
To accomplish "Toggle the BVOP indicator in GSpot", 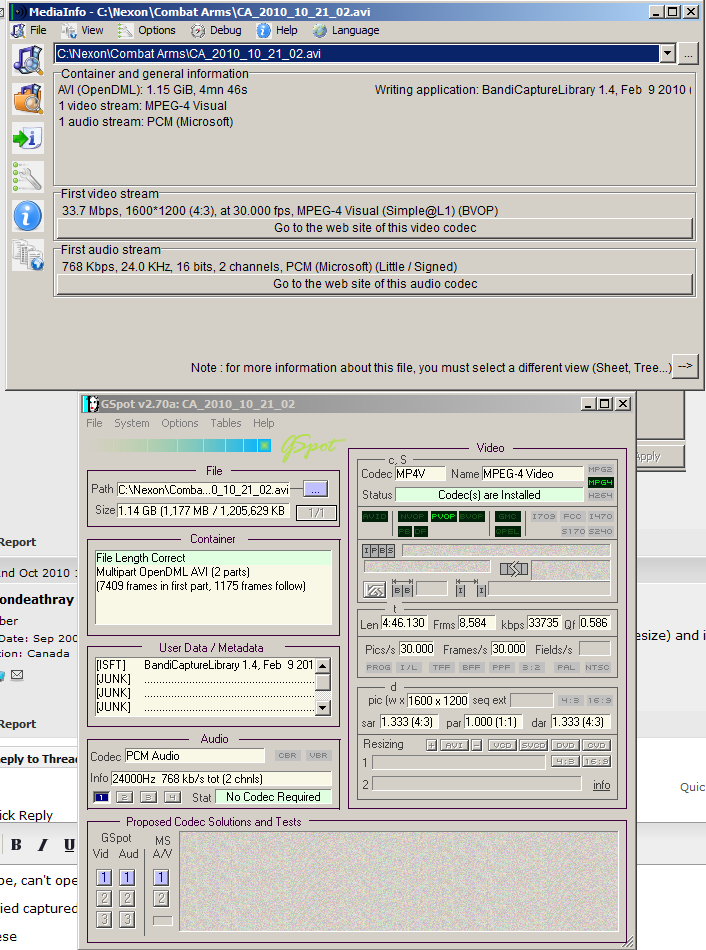I will pos(471,516).
